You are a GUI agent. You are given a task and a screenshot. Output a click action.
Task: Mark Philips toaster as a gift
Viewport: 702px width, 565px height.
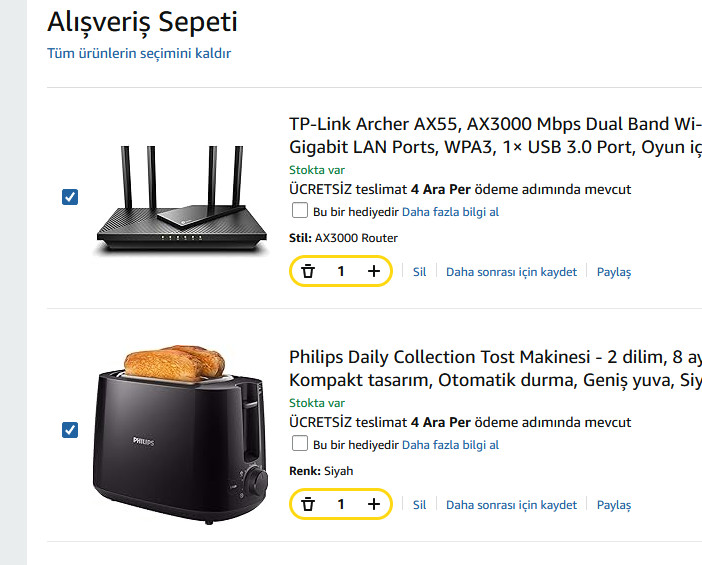(x=299, y=444)
